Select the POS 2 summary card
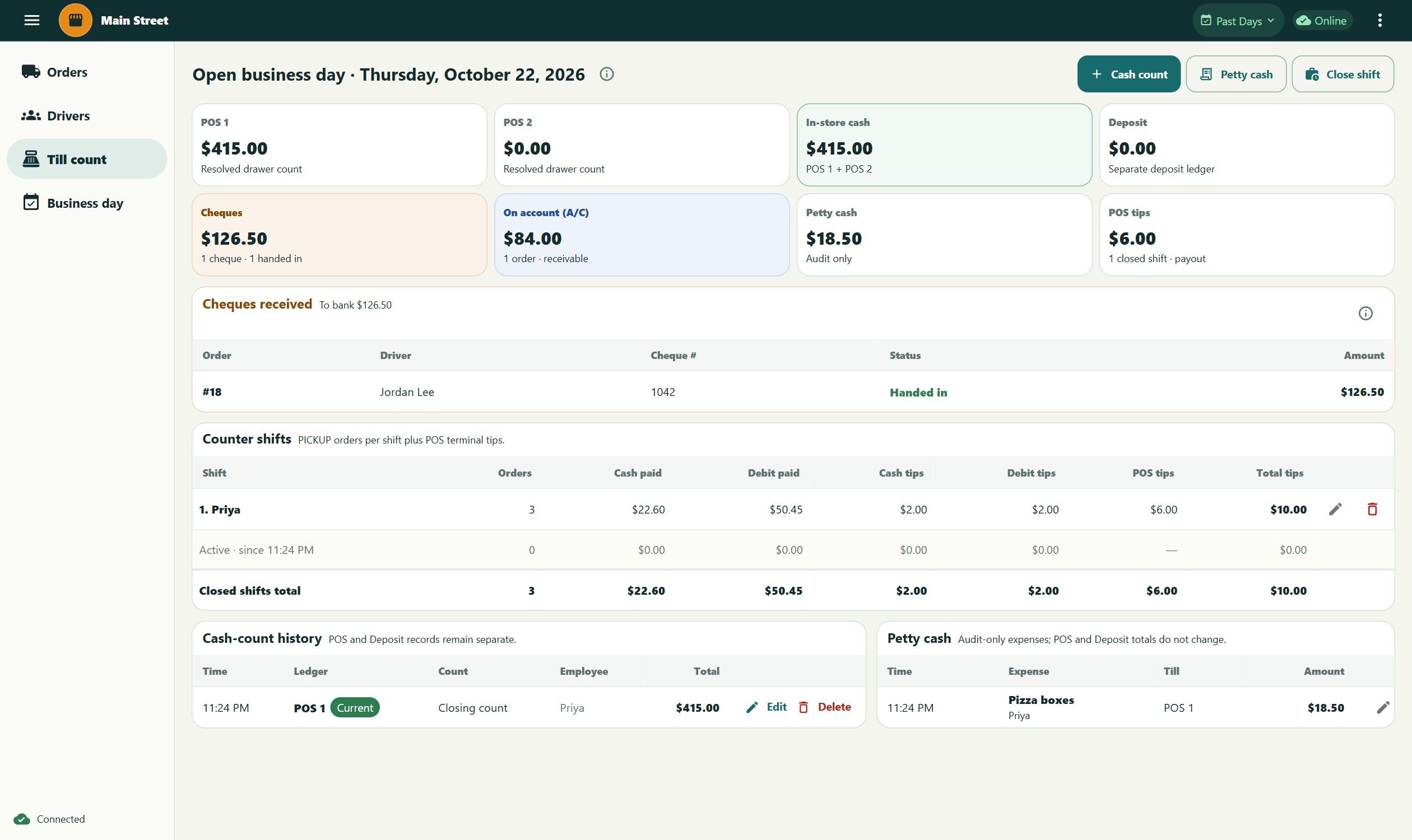 pyautogui.click(x=642, y=145)
